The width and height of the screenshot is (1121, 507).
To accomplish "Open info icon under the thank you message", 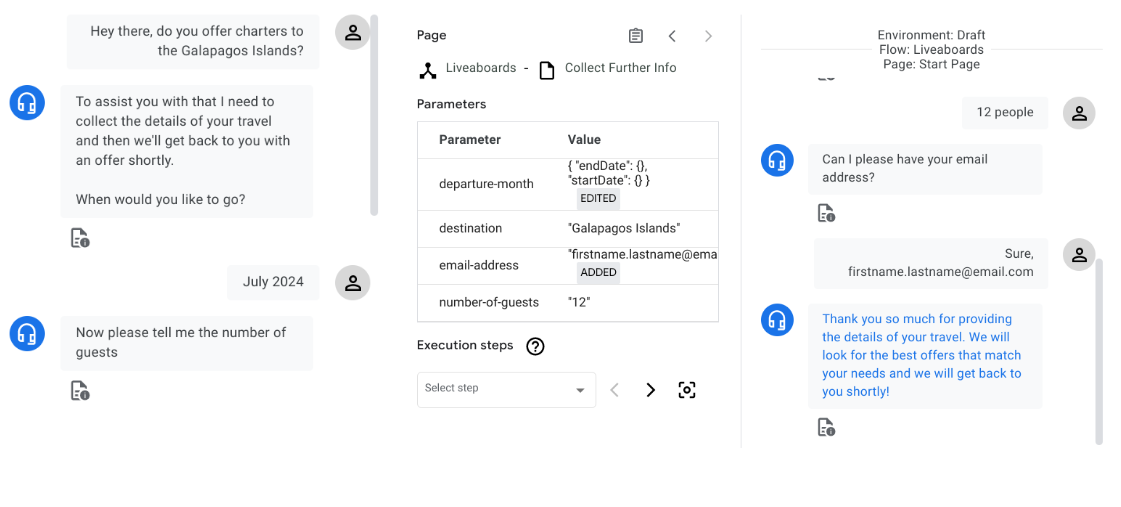I will coord(826,428).
